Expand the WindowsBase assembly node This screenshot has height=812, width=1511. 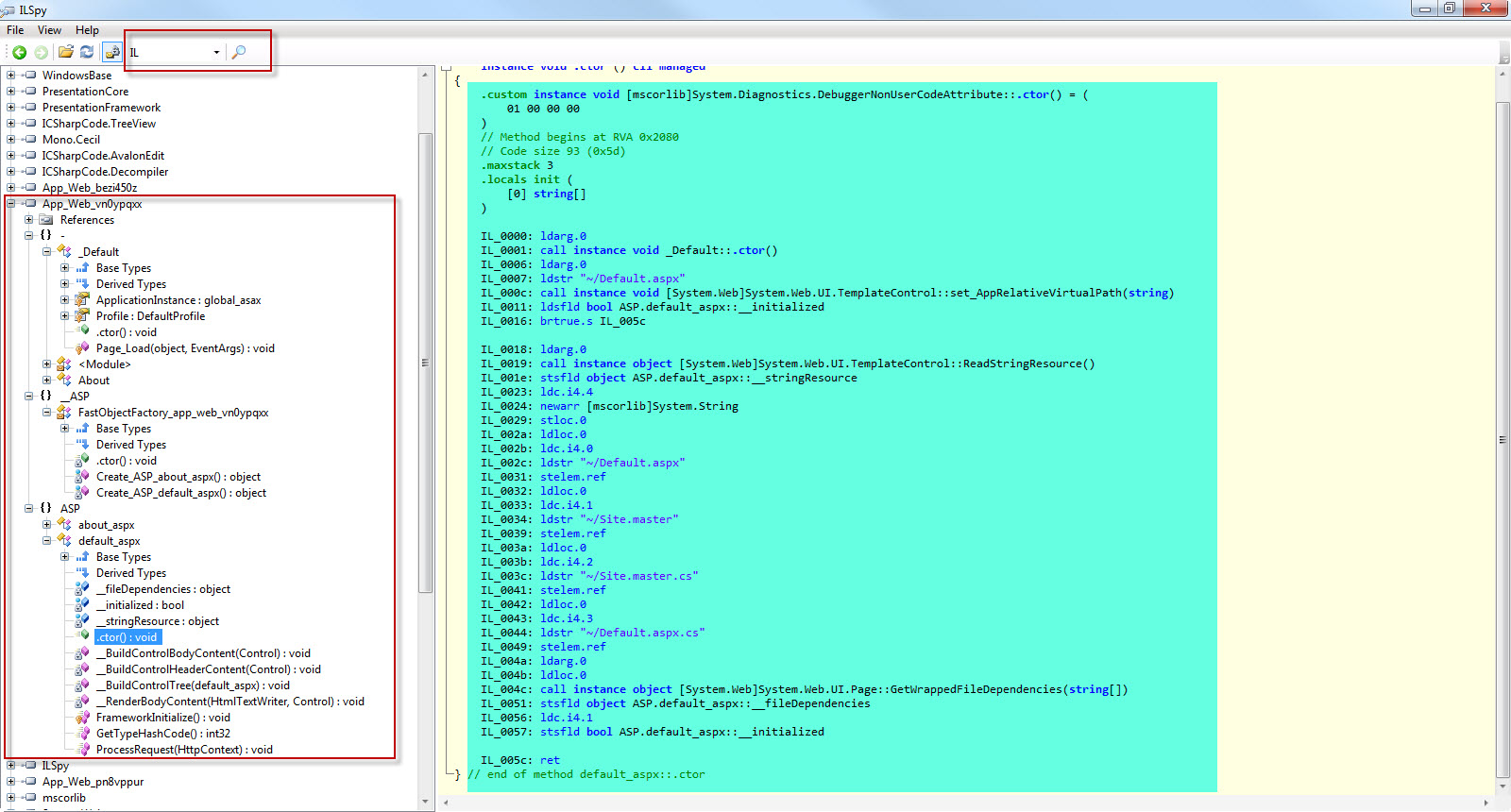click(x=11, y=75)
